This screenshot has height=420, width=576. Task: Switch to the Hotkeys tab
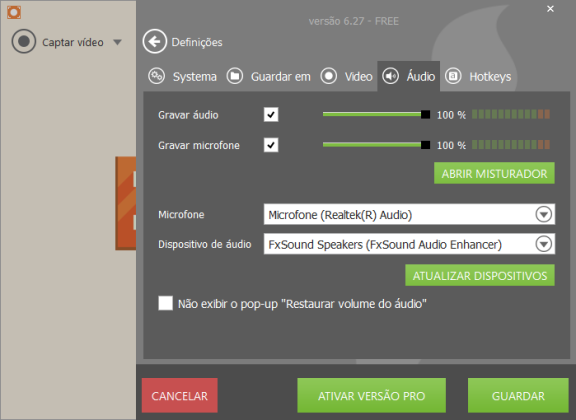478,76
